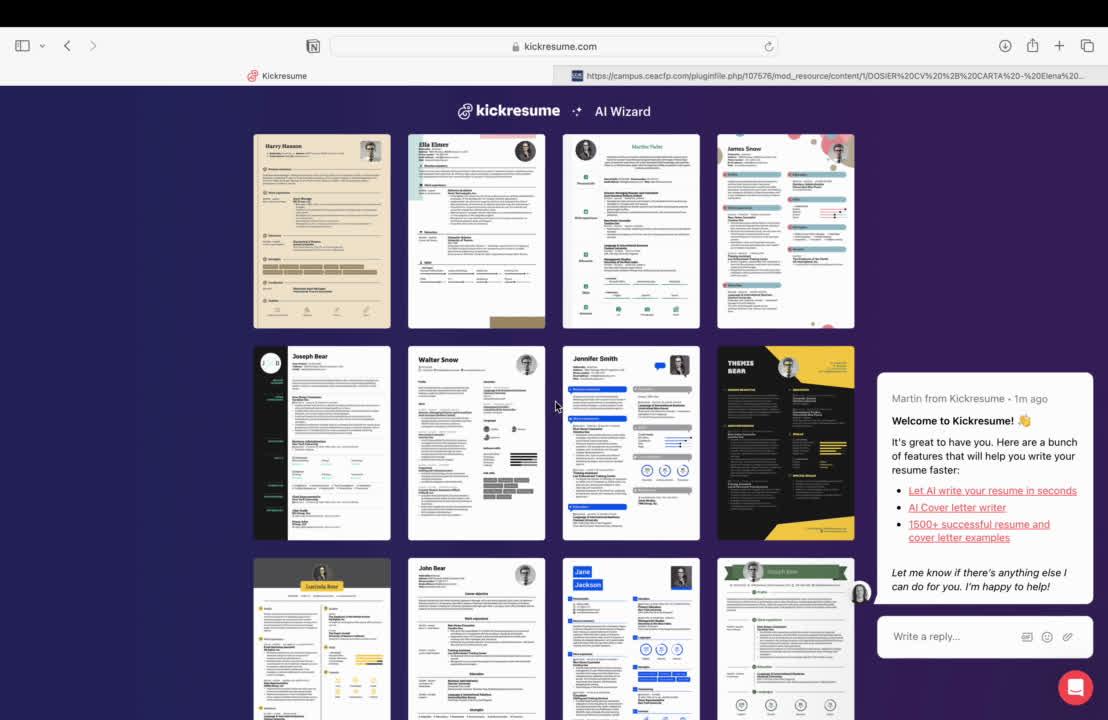Select the Lucinda Bear resume template
The image size is (1108, 720).
[322, 639]
